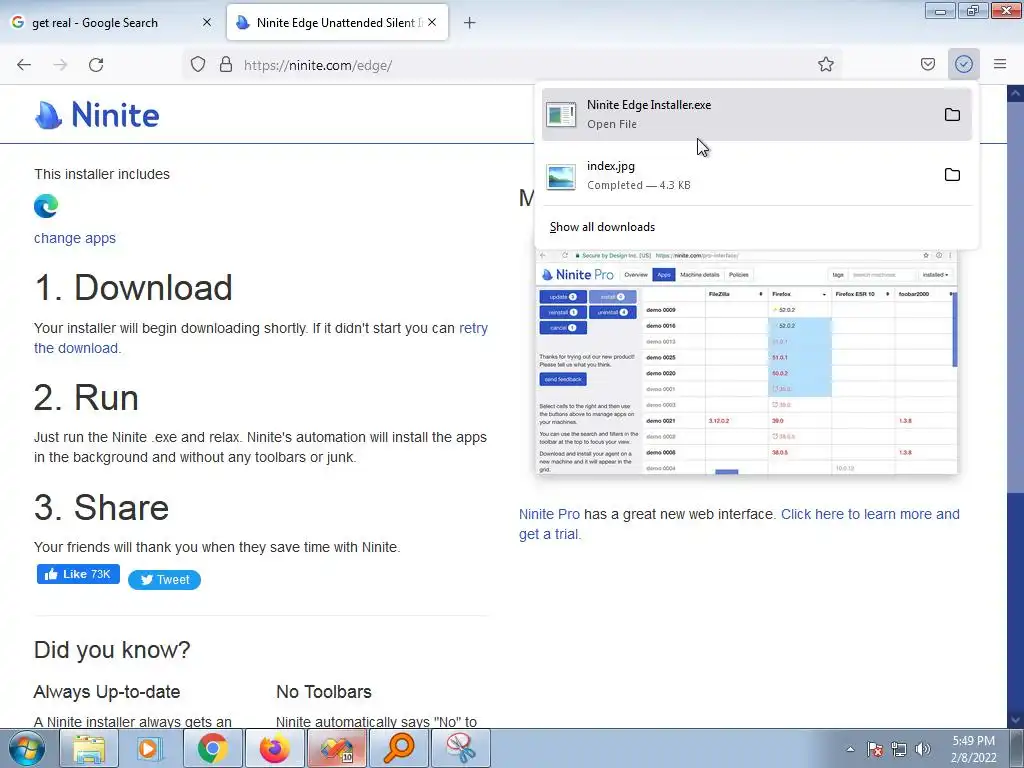Select the Ninite Edge Unattended Silent tab
Screen dimensions: 1024x768
tap(338, 22)
